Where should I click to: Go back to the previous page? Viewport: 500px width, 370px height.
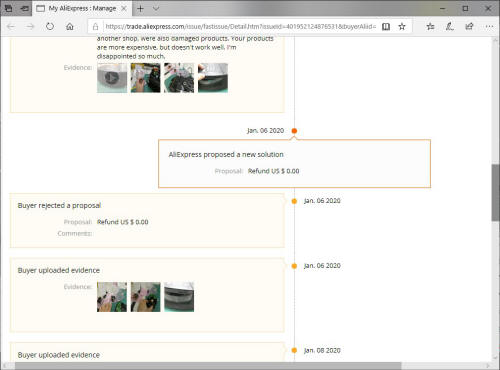point(11,26)
